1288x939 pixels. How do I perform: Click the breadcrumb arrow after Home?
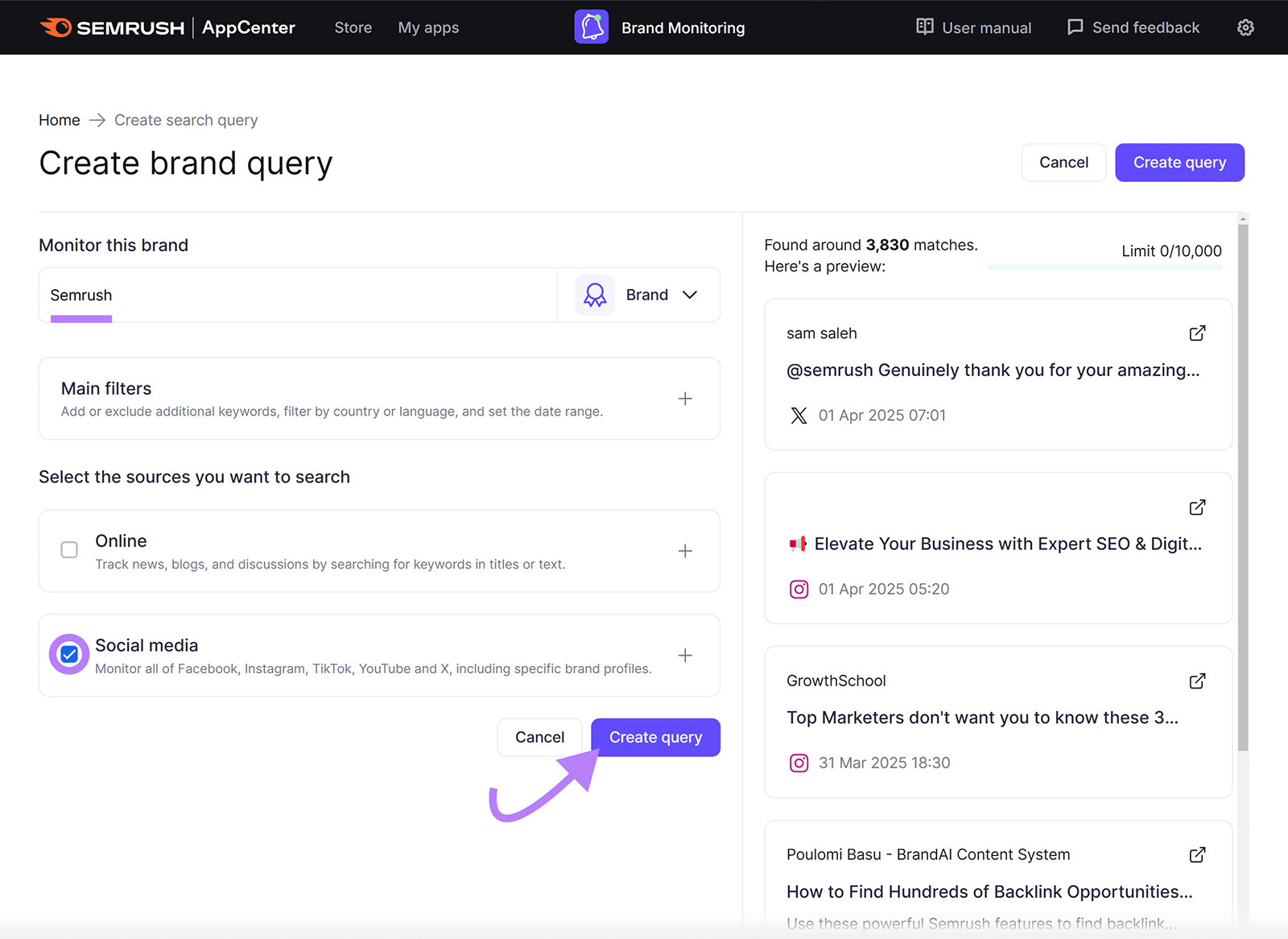coord(97,120)
